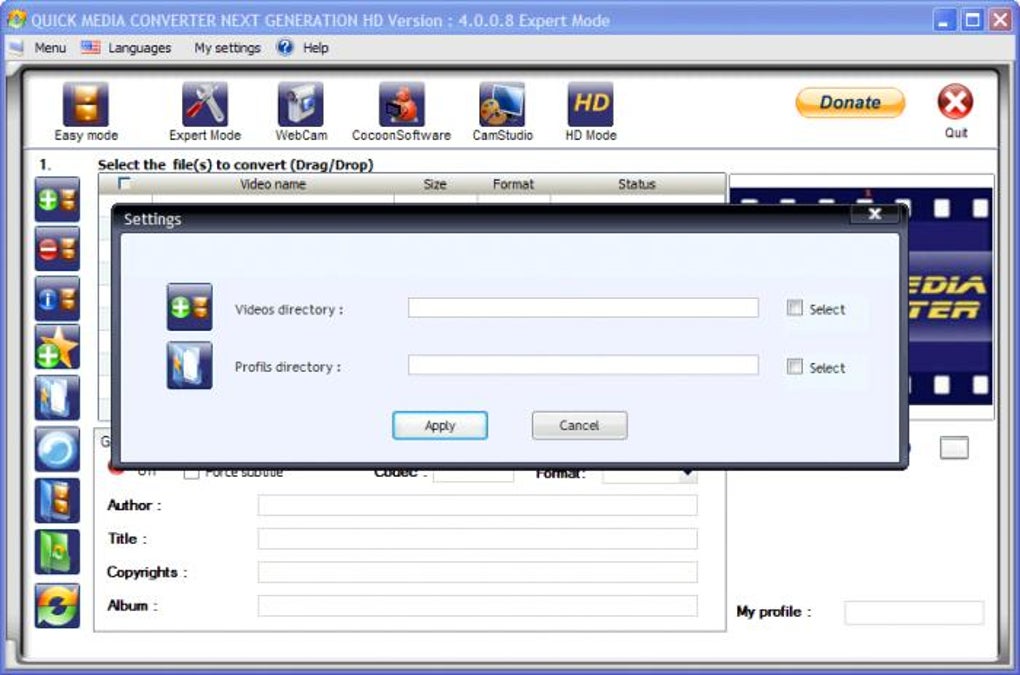Sort by Format column header

tap(513, 184)
